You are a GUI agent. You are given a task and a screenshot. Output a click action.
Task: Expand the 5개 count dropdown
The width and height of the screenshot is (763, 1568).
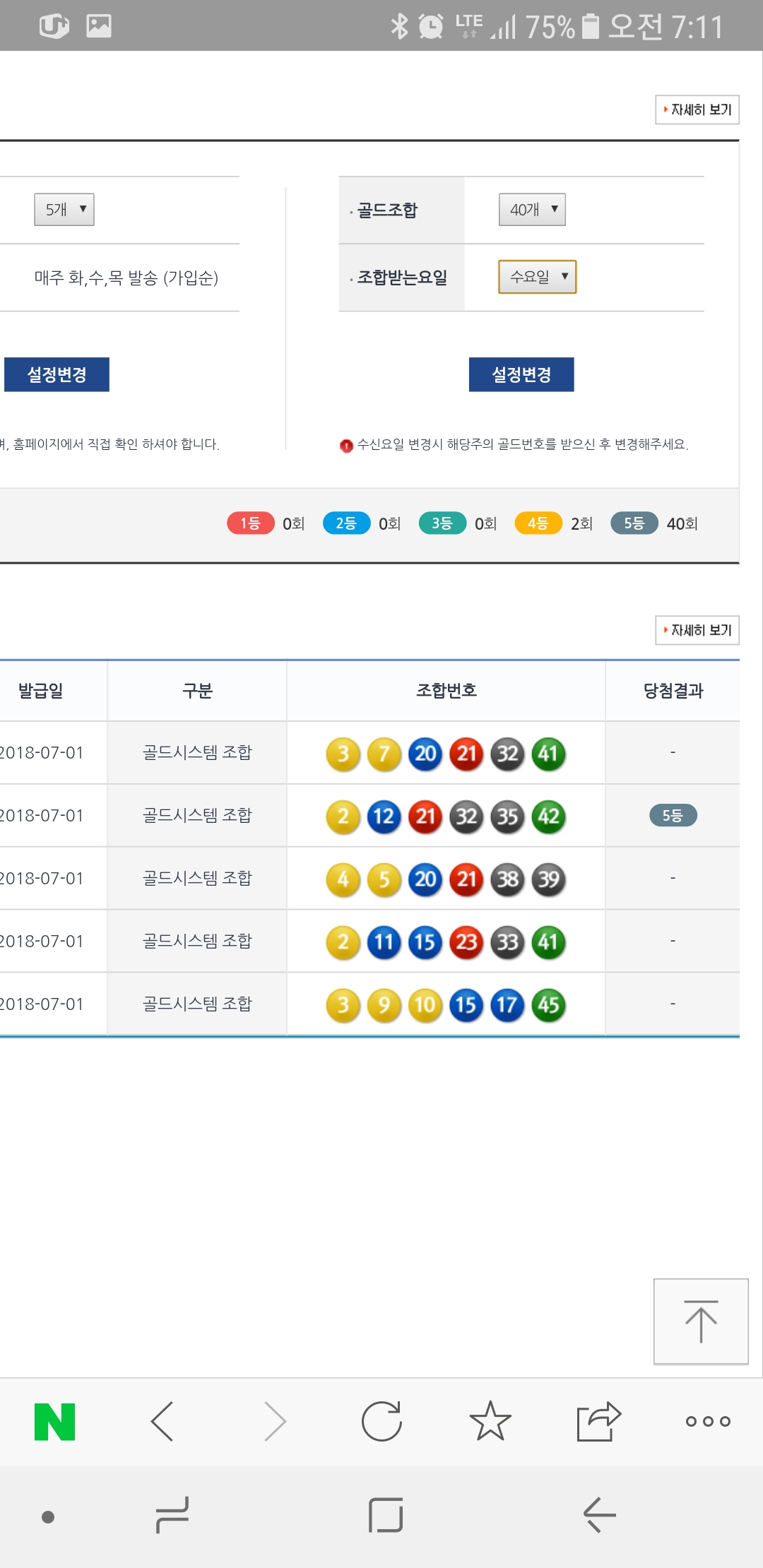pyautogui.click(x=64, y=210)
